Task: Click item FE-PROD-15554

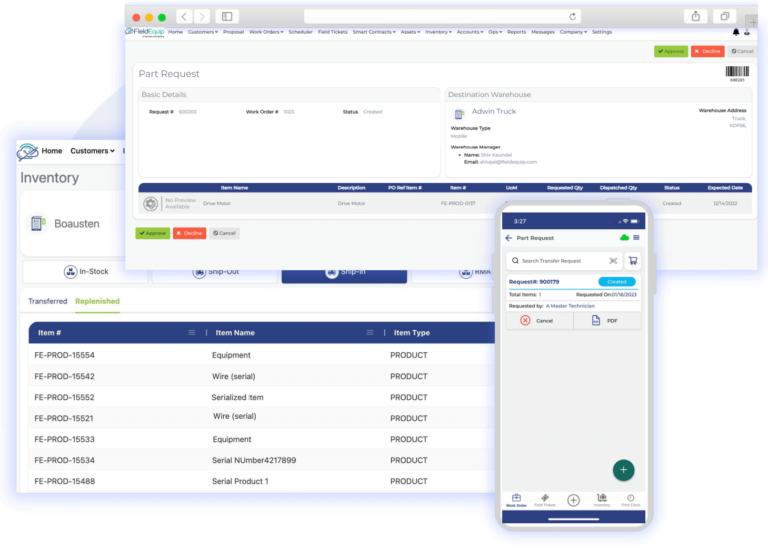Action: (65, 355)
